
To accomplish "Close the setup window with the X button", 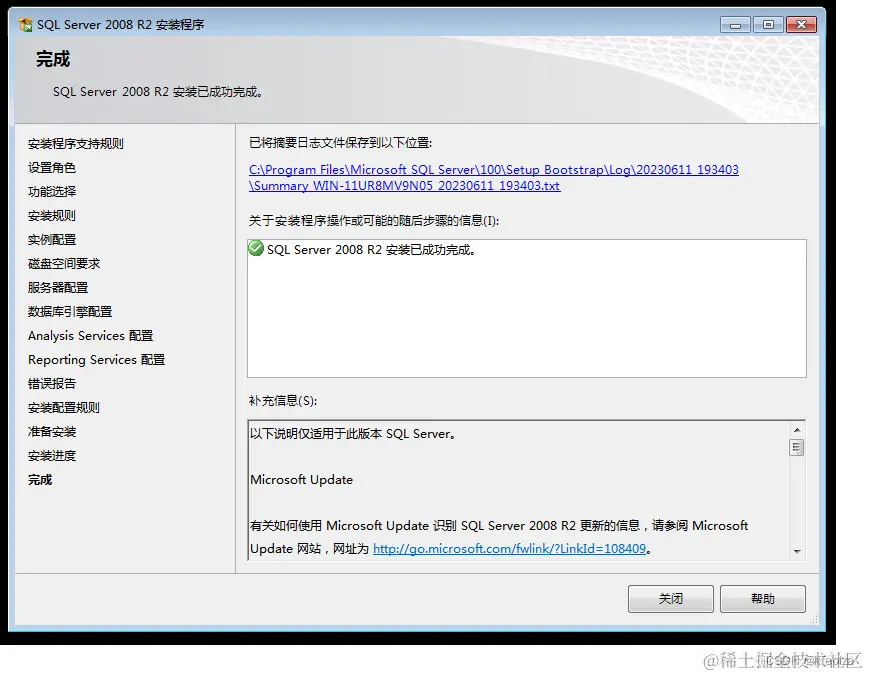I will (x=801, y=25).
